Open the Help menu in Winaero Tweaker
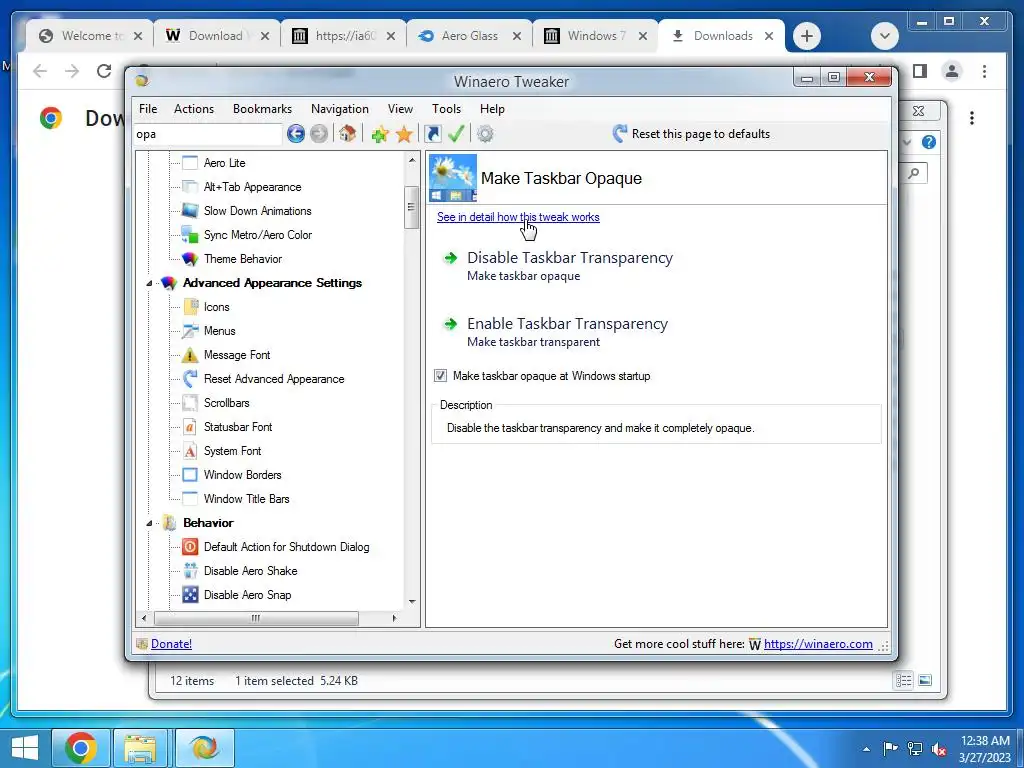This screenshot has height=768, width=1024. click(492, 109)
